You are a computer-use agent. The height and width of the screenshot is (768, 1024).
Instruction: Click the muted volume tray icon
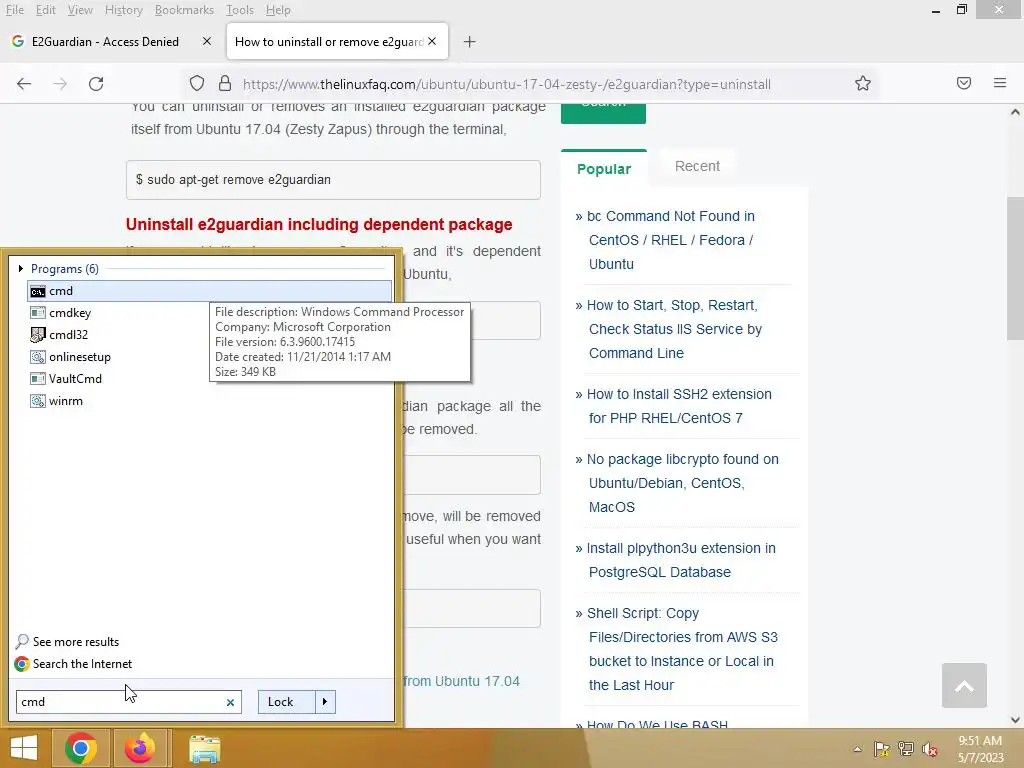point(930,749)
